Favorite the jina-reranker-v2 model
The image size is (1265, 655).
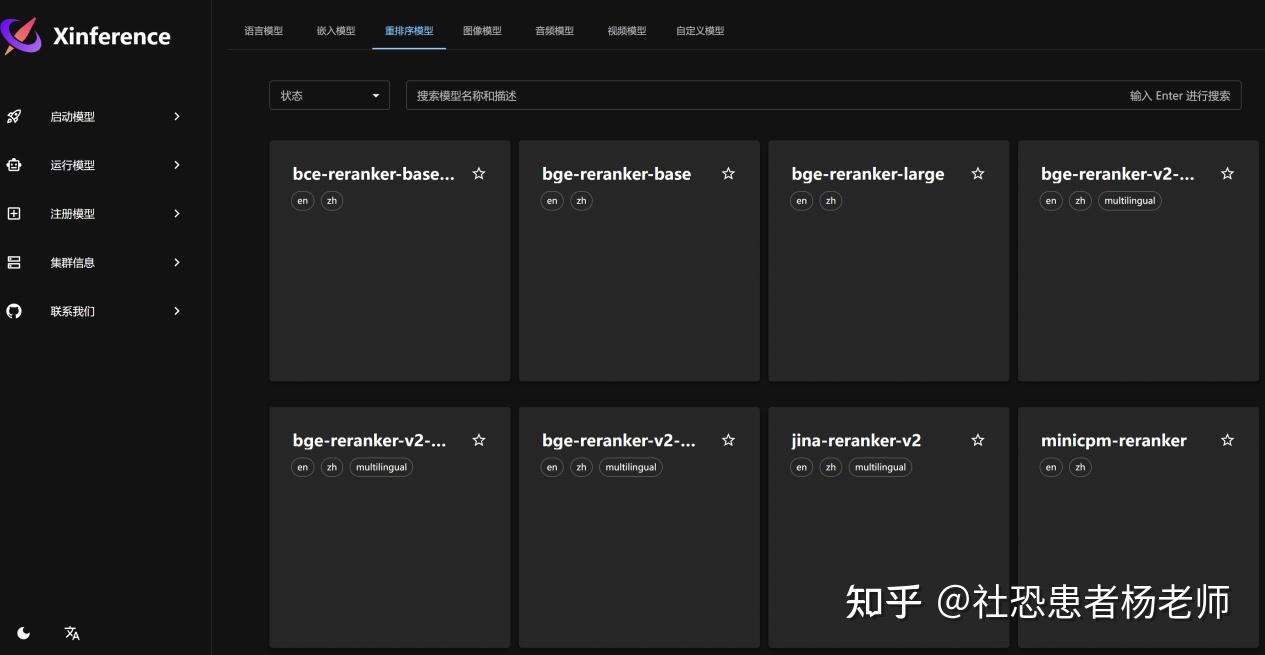coord(977,440)
